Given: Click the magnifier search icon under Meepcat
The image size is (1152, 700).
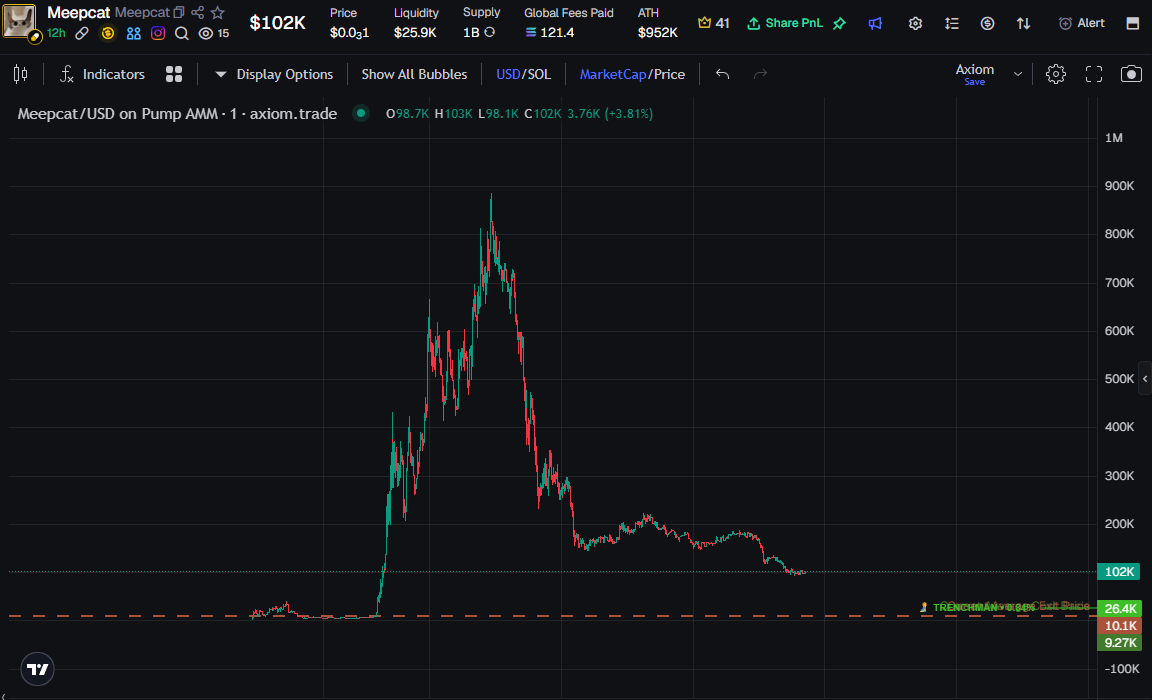Looking at the screenshot, I should pos(181,33).
